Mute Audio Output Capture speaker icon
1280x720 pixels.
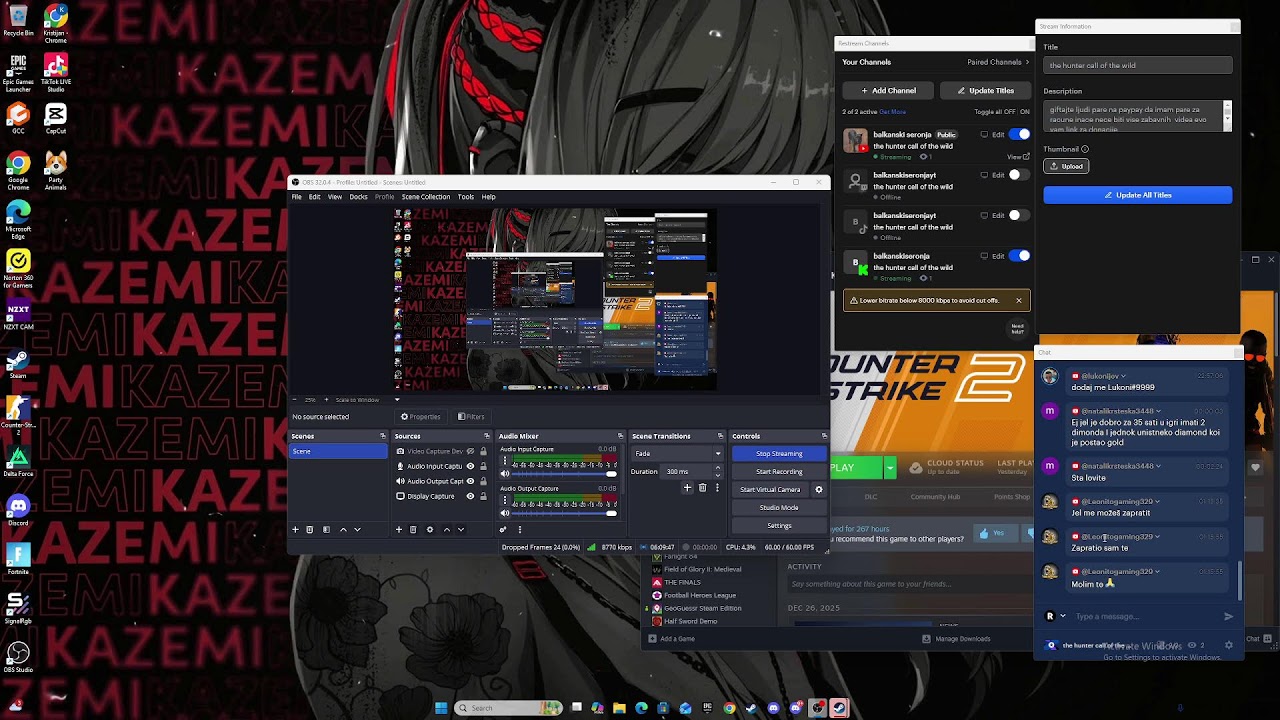click(505, 513)
